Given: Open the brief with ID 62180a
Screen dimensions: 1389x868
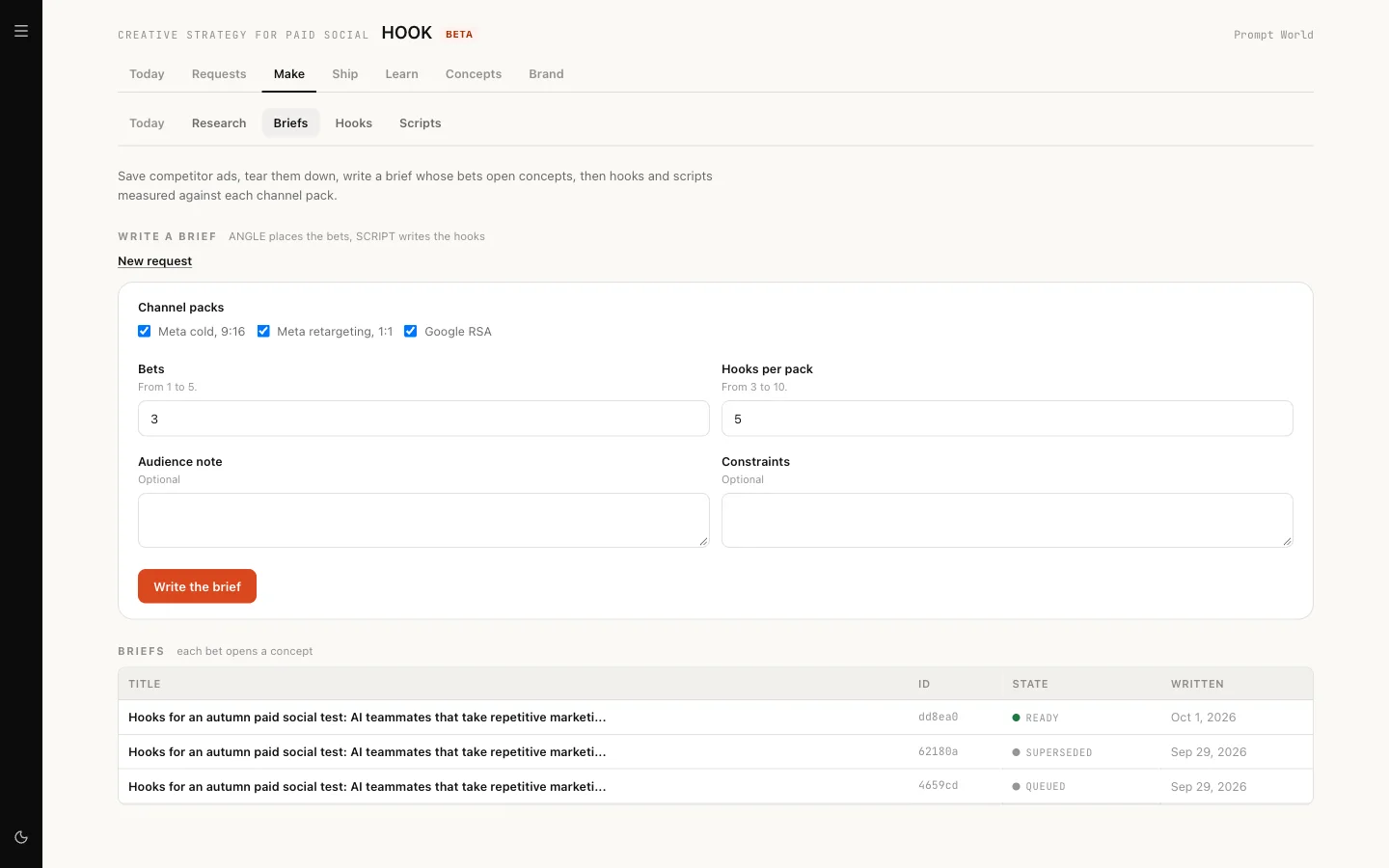Looking at the screenshot, I should tap(716, 752).
